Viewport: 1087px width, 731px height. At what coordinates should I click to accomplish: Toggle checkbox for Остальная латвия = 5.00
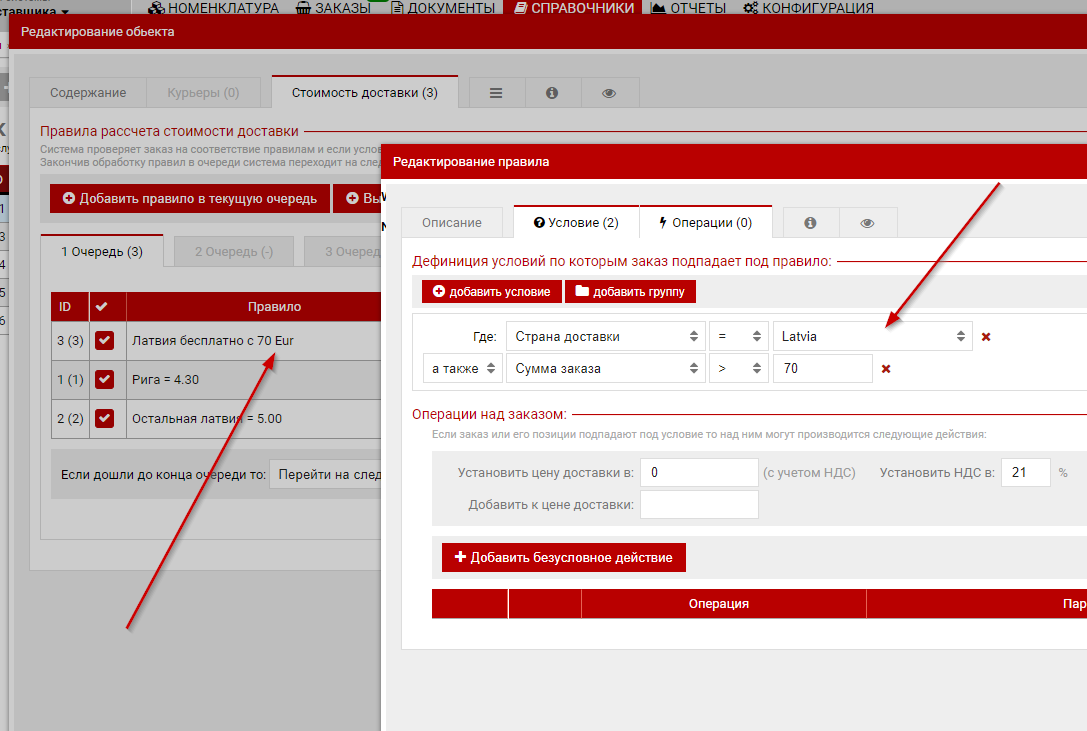pos(104,419)
